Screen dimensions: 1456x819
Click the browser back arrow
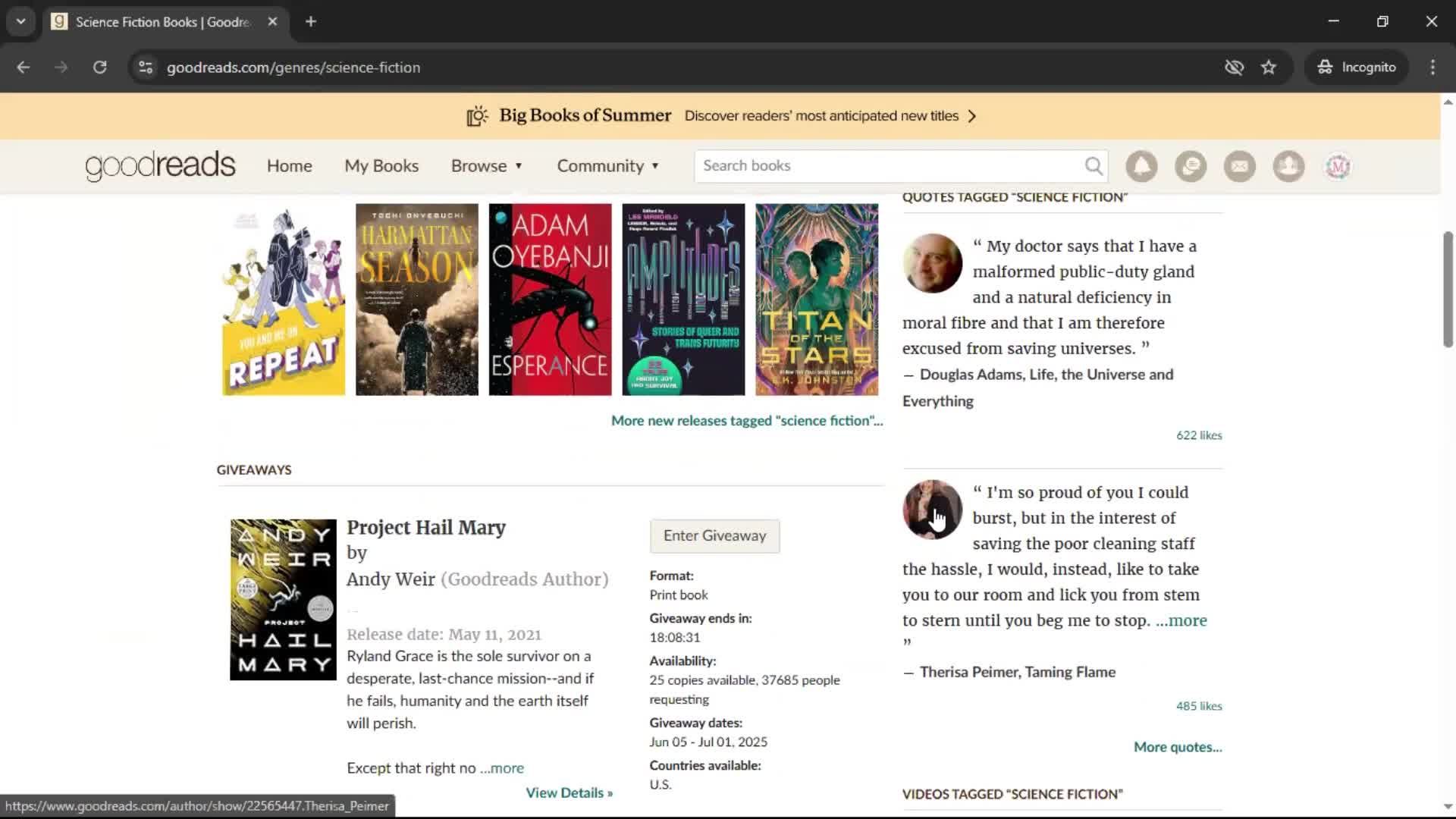(24, 67)
